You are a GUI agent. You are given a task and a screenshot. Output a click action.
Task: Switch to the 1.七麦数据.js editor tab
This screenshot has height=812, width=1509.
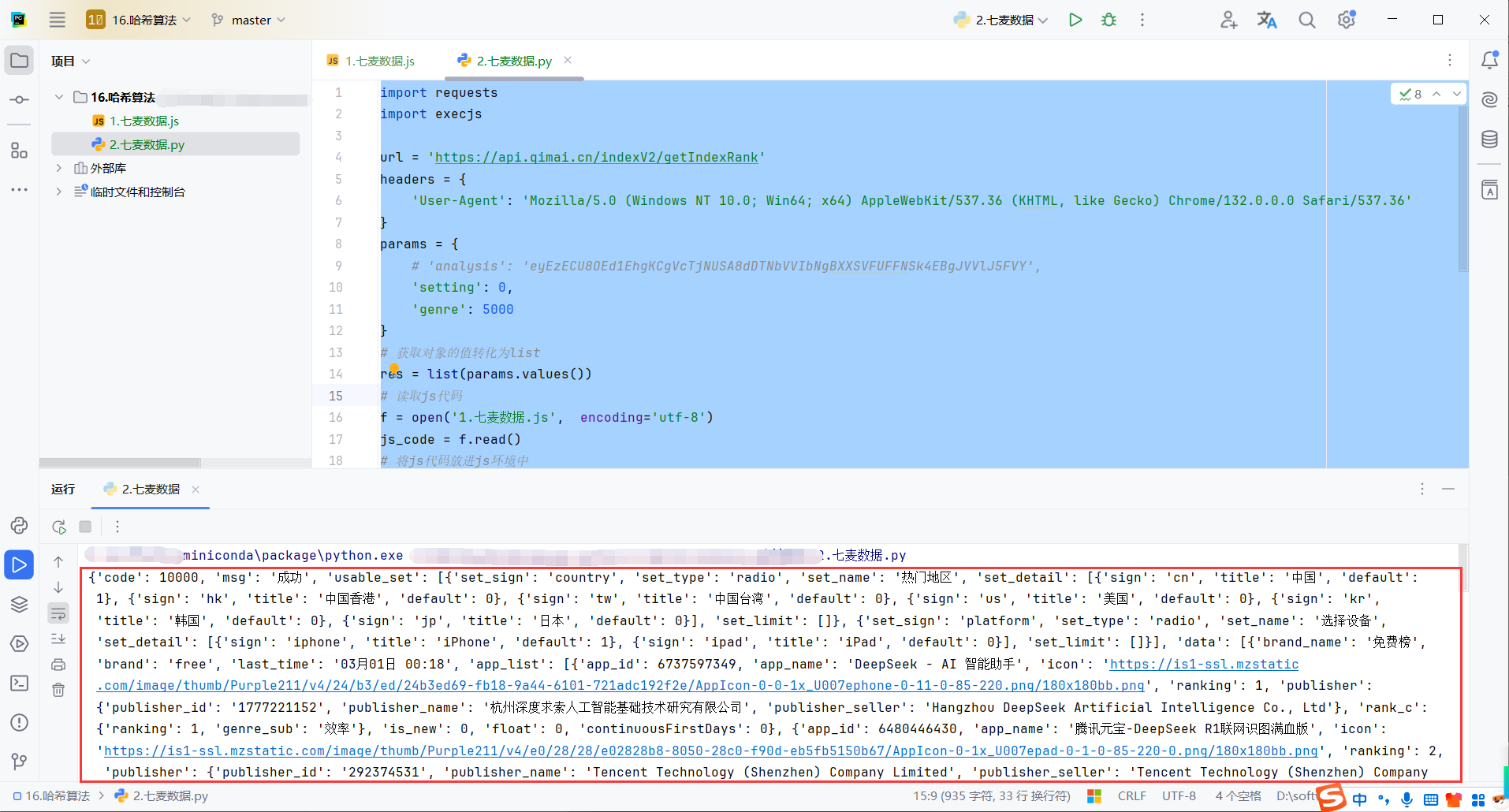[x=371, y=61]
